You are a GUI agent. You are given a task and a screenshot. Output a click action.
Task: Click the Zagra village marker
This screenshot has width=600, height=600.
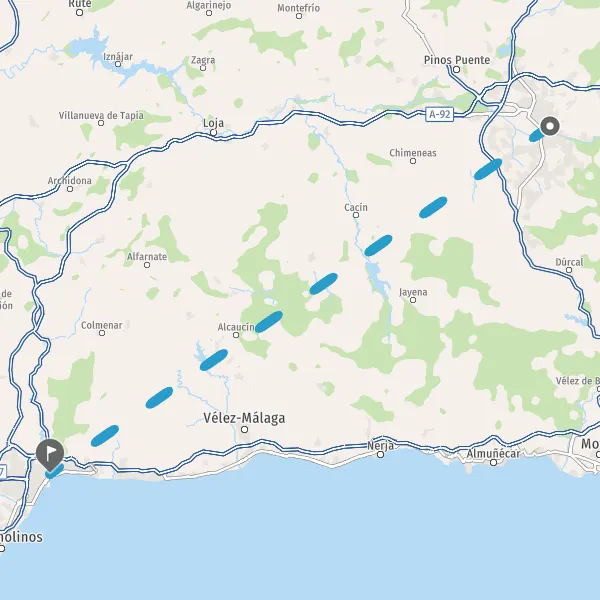tap(203, 68)
